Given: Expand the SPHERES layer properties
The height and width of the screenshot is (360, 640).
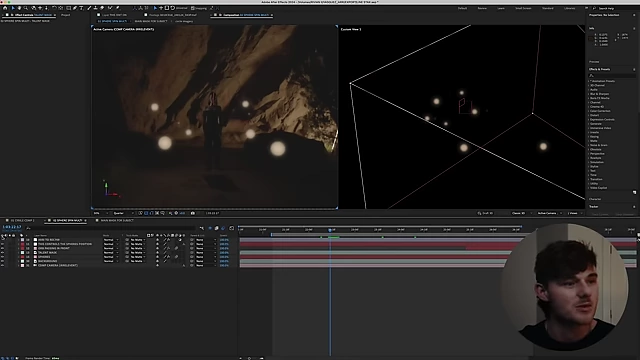Looking at the screenshot, I should point(18,257).
